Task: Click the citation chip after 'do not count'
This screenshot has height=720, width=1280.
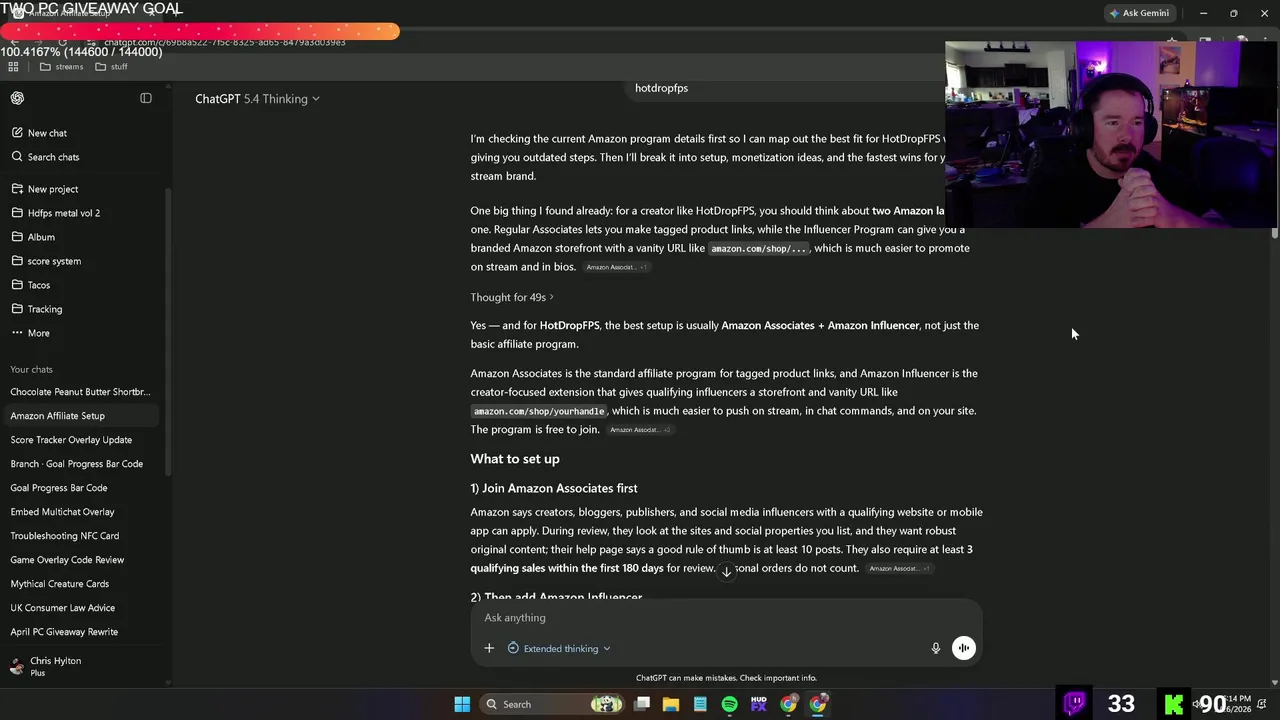Action: (x=899, y=569)
